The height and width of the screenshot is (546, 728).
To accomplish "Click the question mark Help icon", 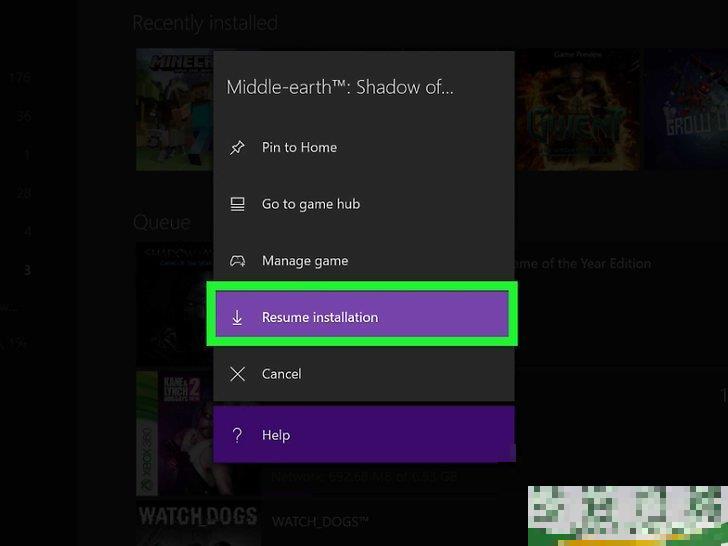I will (x=237, y=435).
